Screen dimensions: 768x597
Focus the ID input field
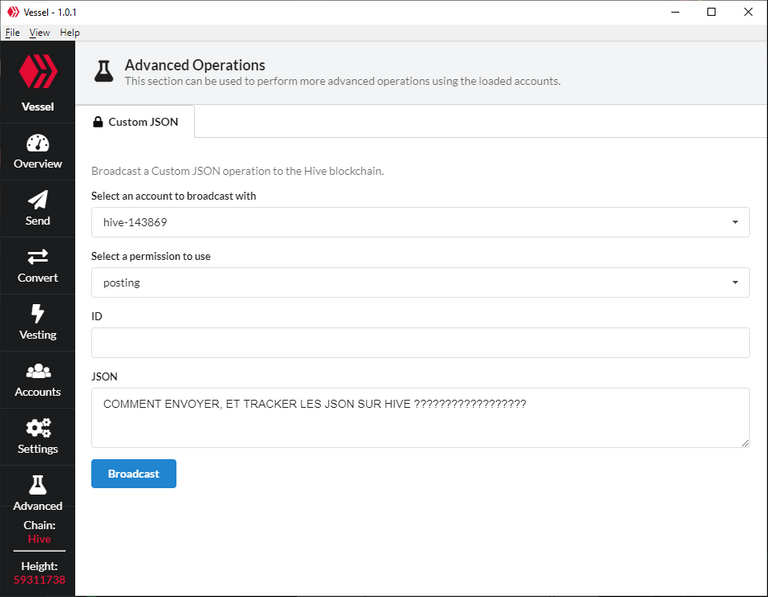point(420,343)
